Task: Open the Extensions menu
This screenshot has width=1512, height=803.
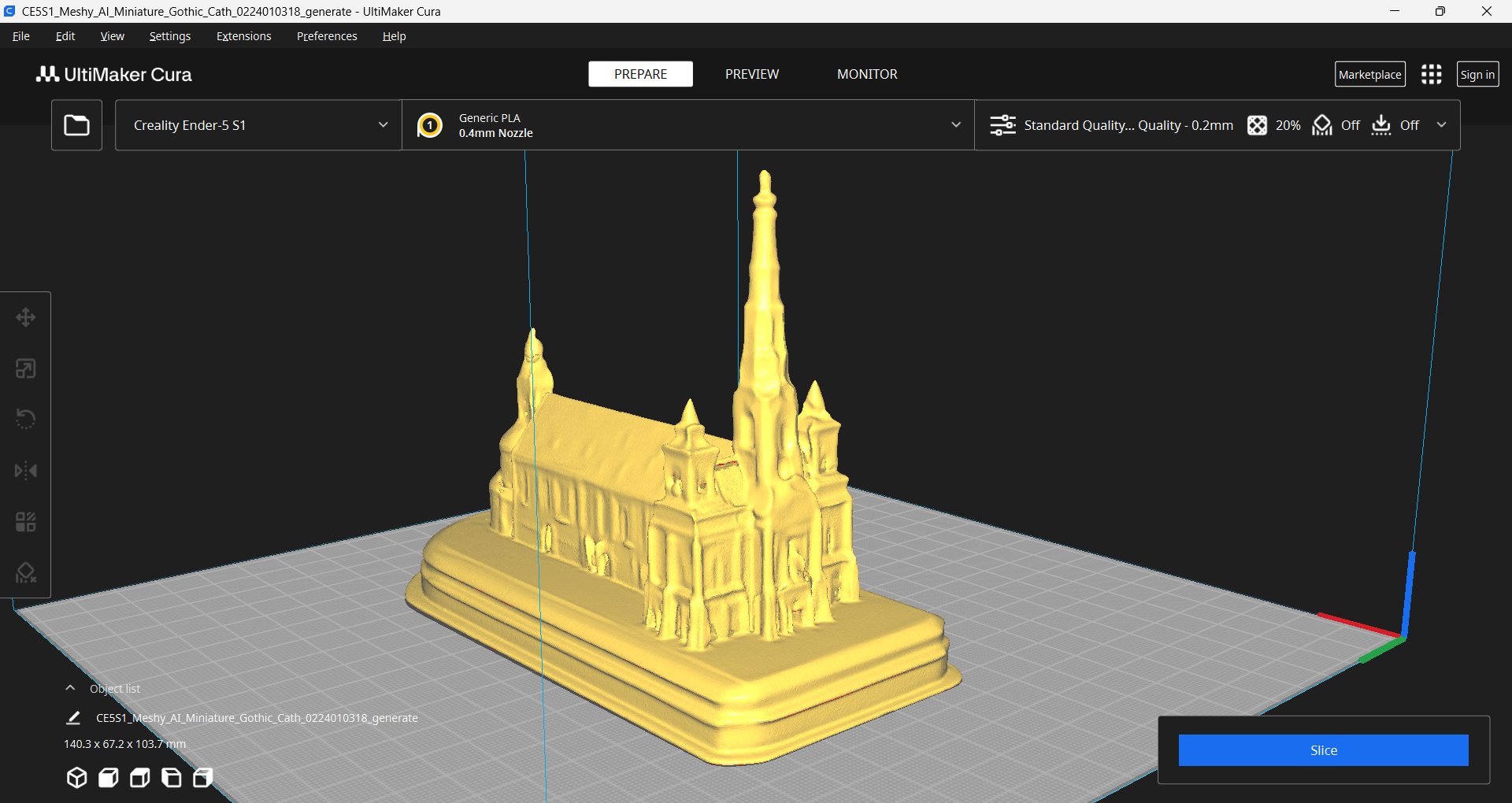Action: click(x=243, y=36)
